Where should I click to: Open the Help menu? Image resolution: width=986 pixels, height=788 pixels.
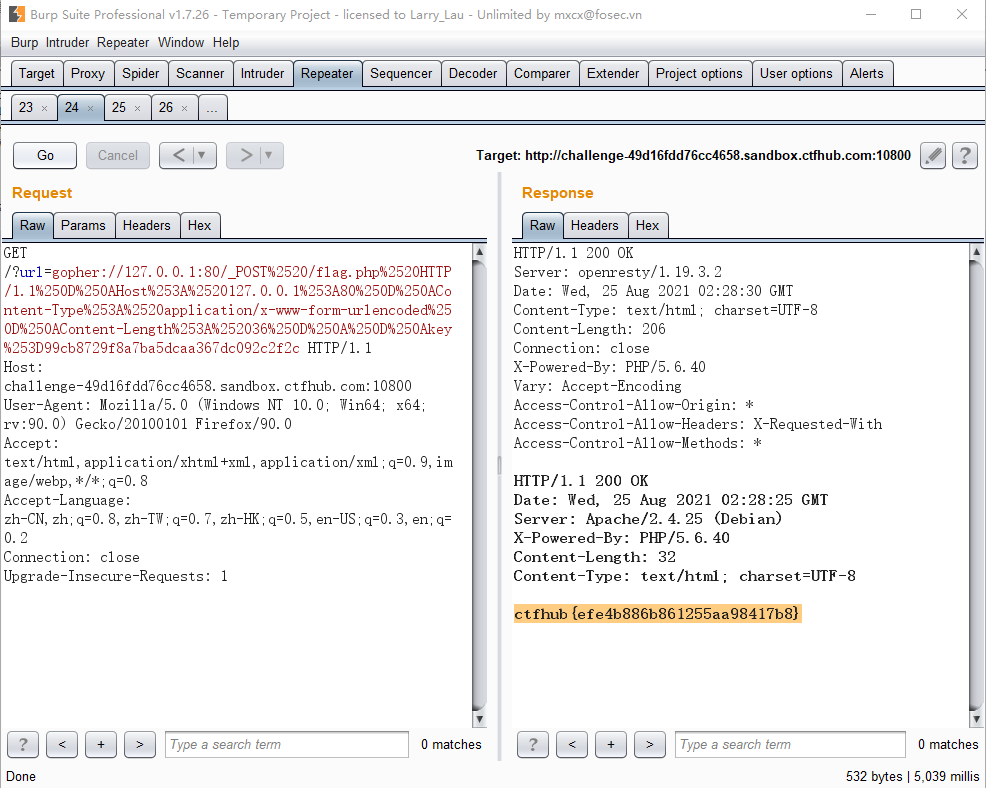pyautogui.click(x=226, y=43)
